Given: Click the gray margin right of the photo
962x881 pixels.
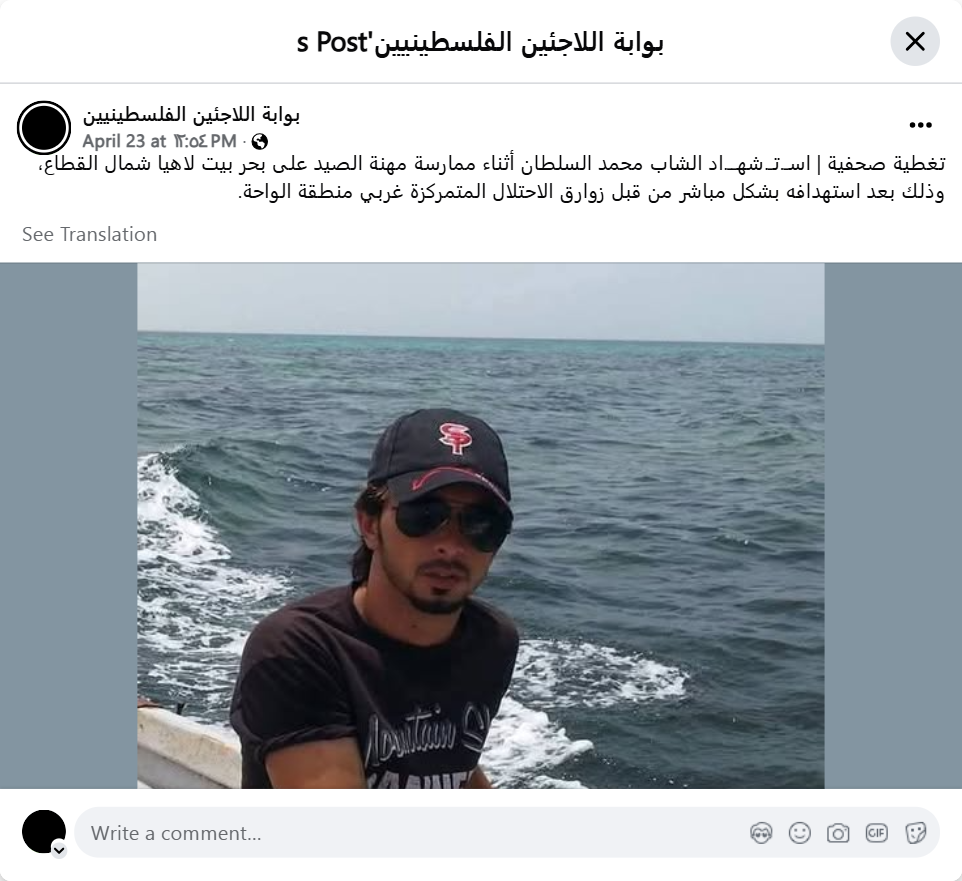Looking at the screenshot, I should point(893,526).
